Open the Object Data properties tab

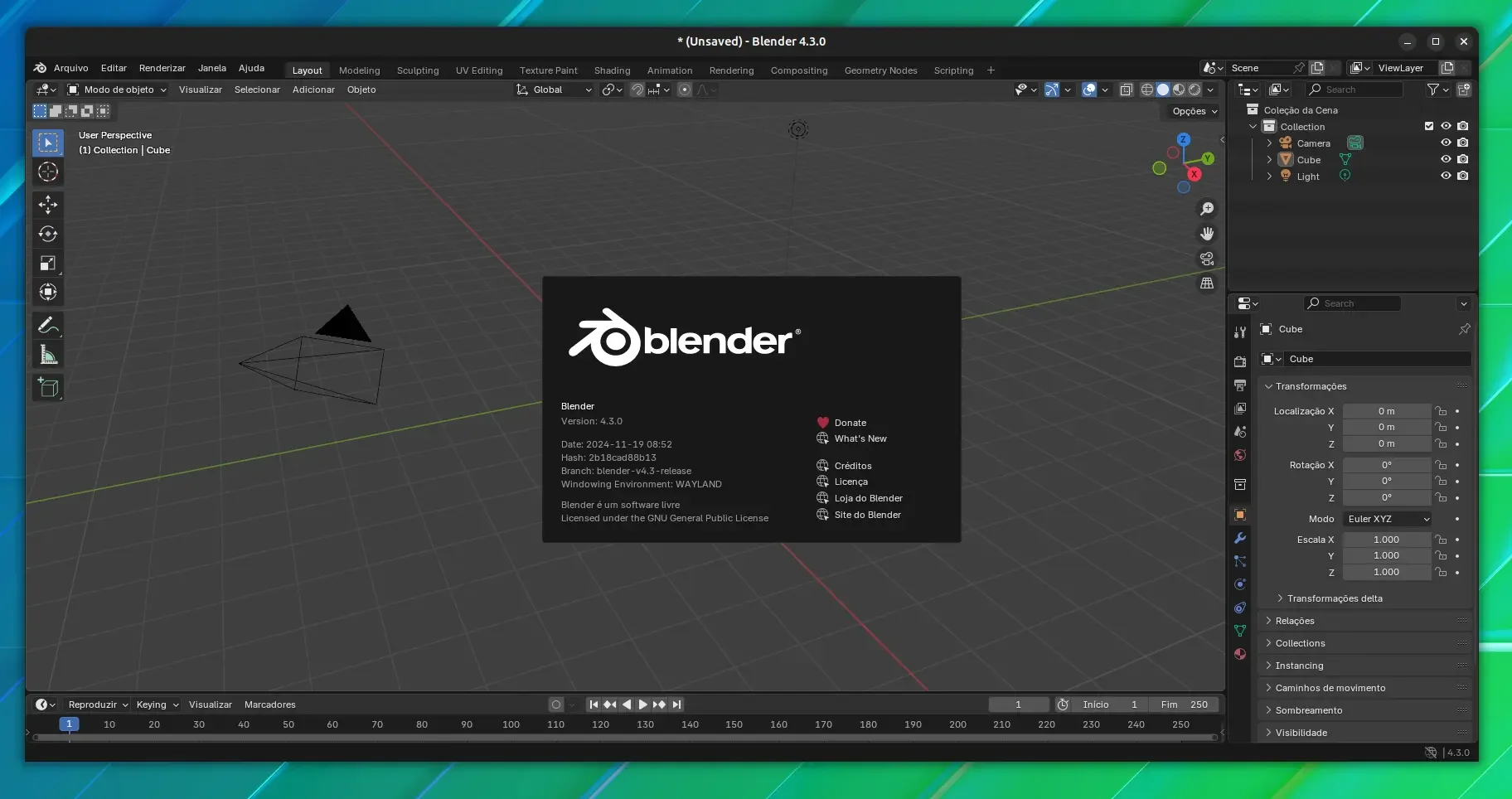(1240, 631)
